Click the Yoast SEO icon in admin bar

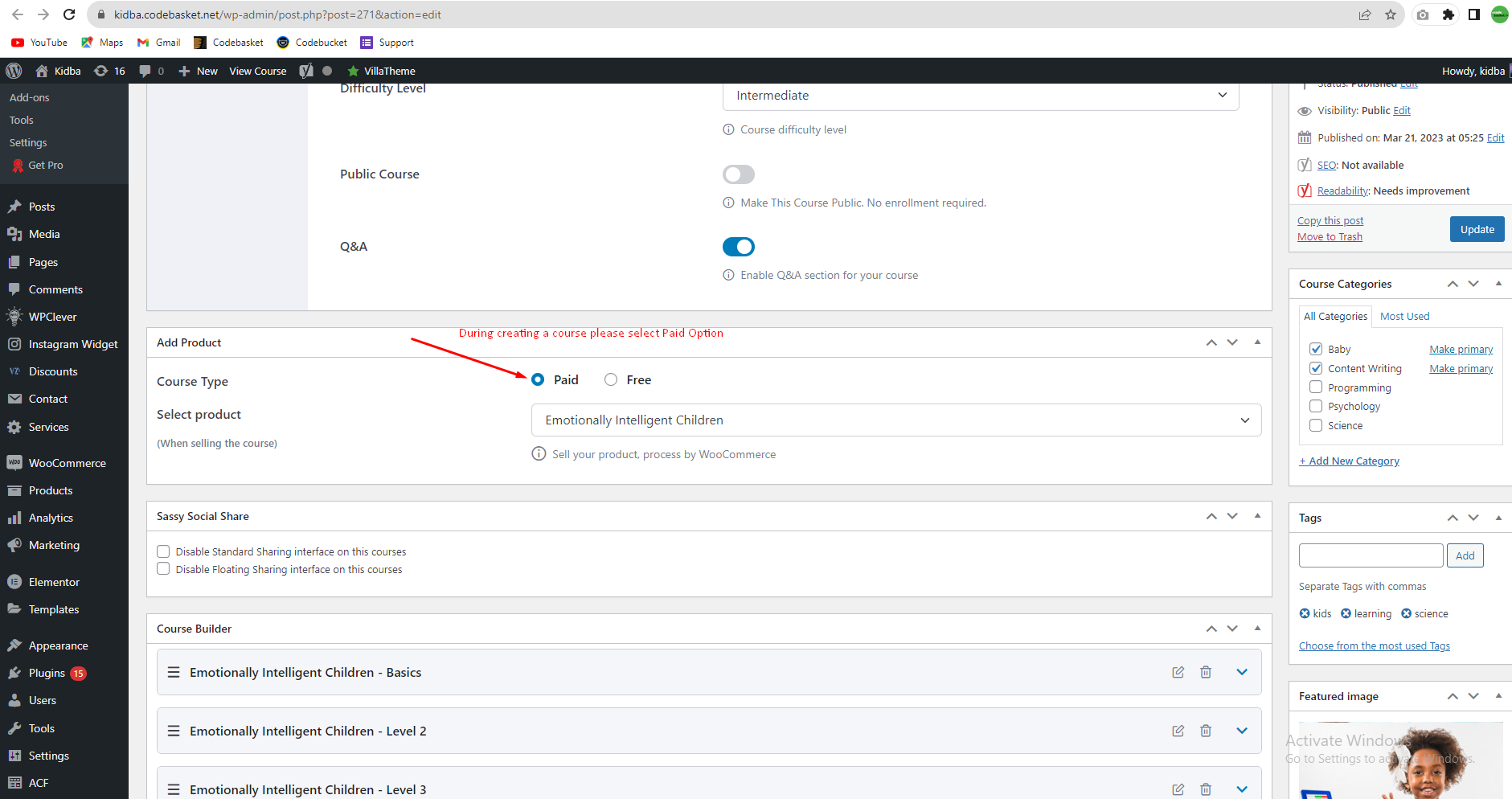306,71
